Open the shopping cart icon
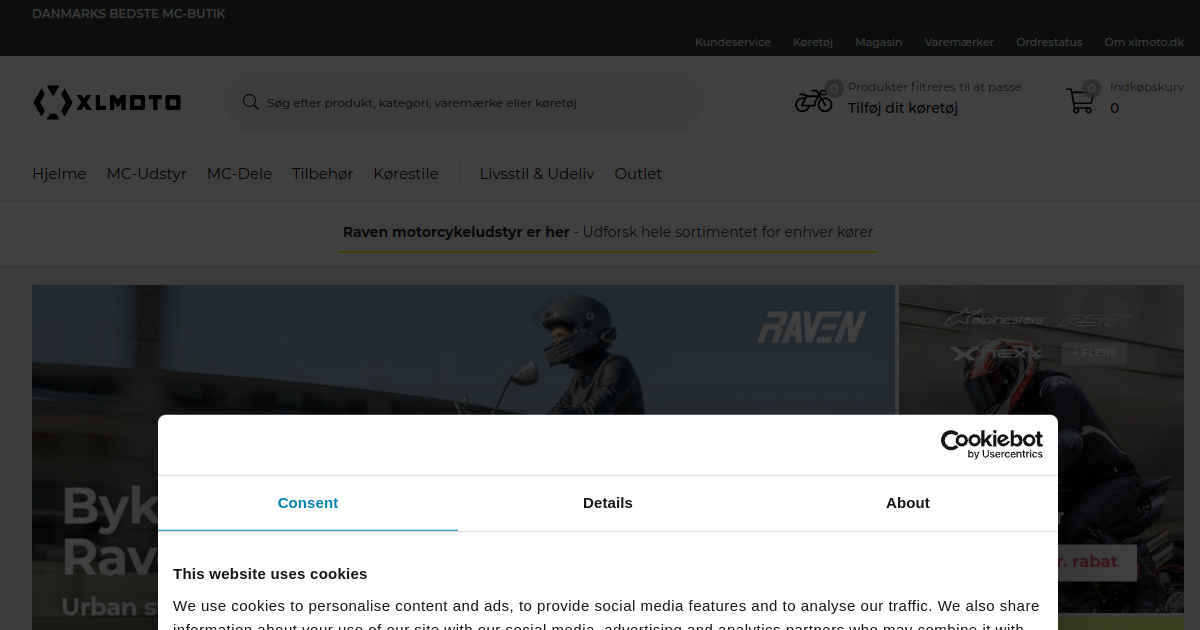Screen dimensions: 1200x630 pos(1080,101)
